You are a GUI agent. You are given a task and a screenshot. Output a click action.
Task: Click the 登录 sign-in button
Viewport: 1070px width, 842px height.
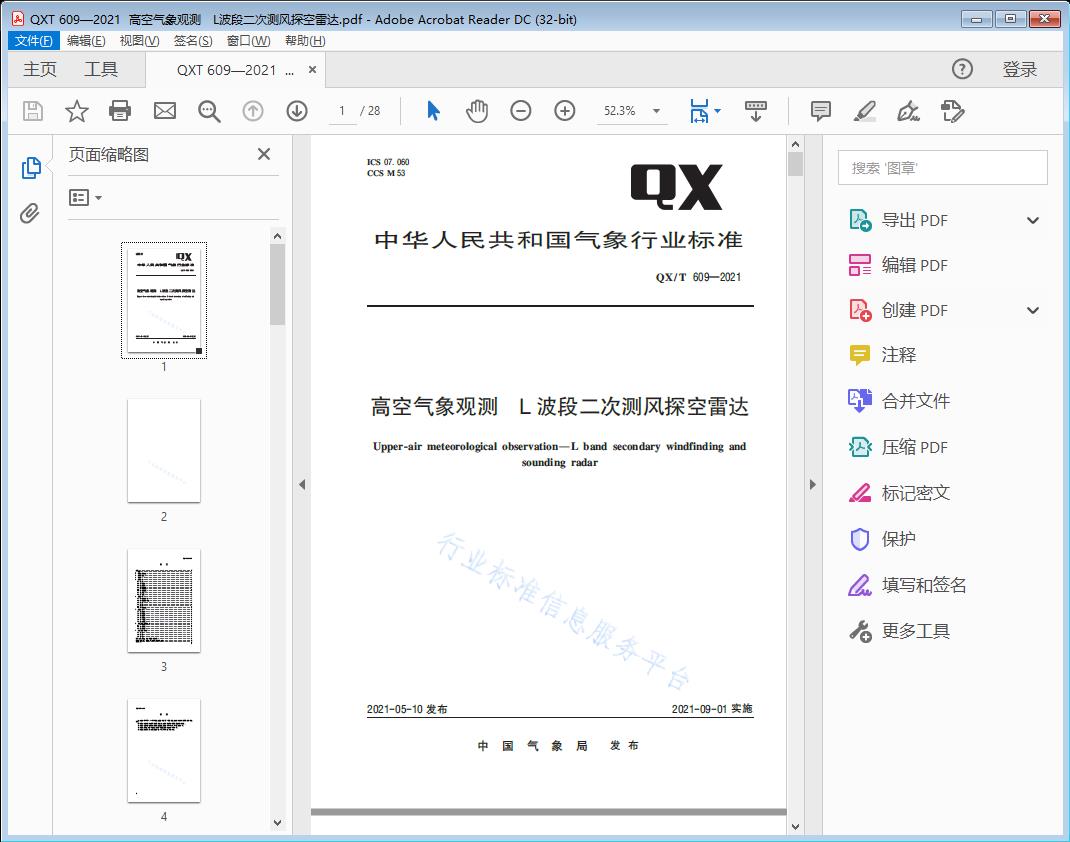(x=1019, y=69)
